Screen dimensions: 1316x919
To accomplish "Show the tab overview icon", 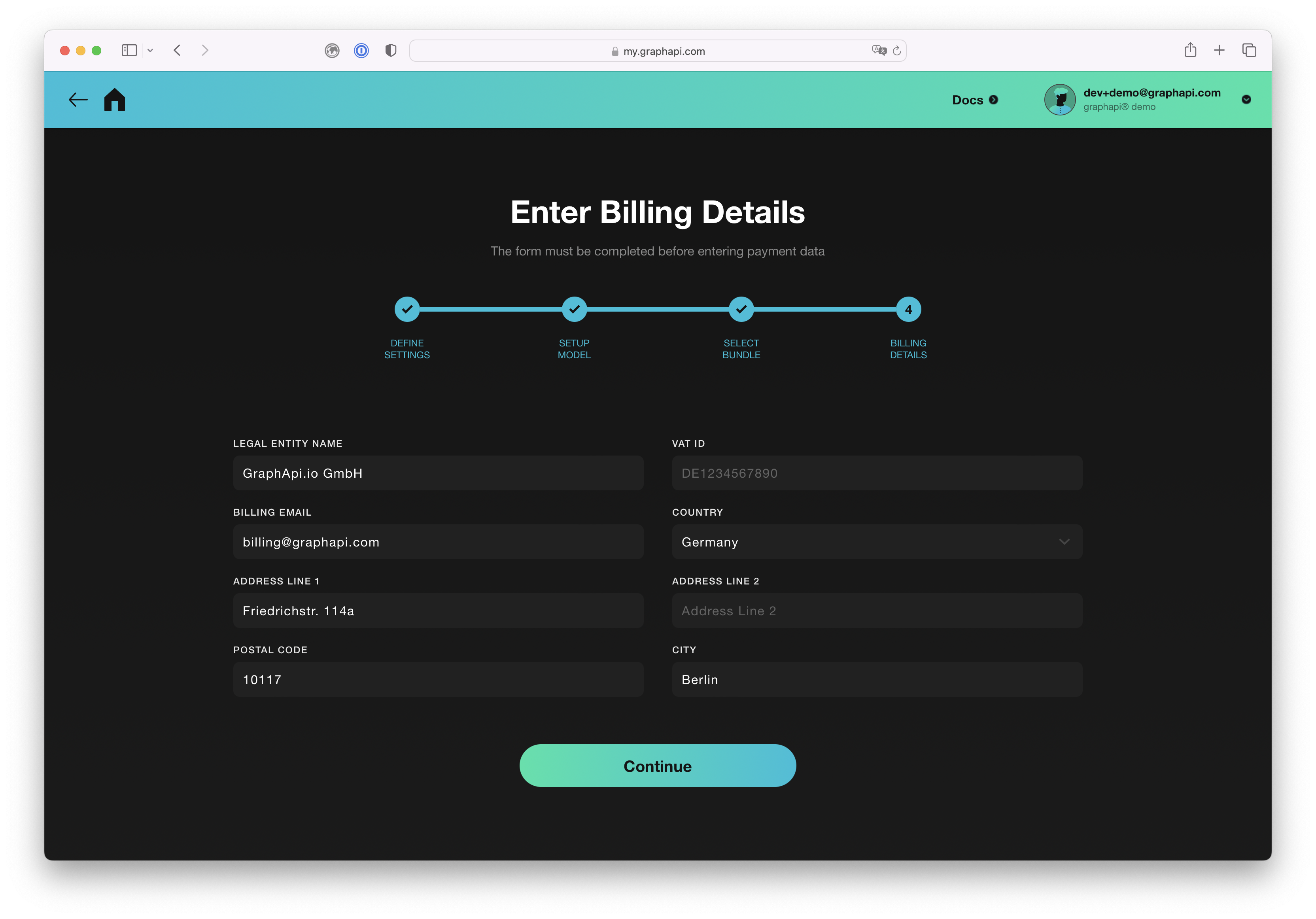I will (x=1249, y=51).
